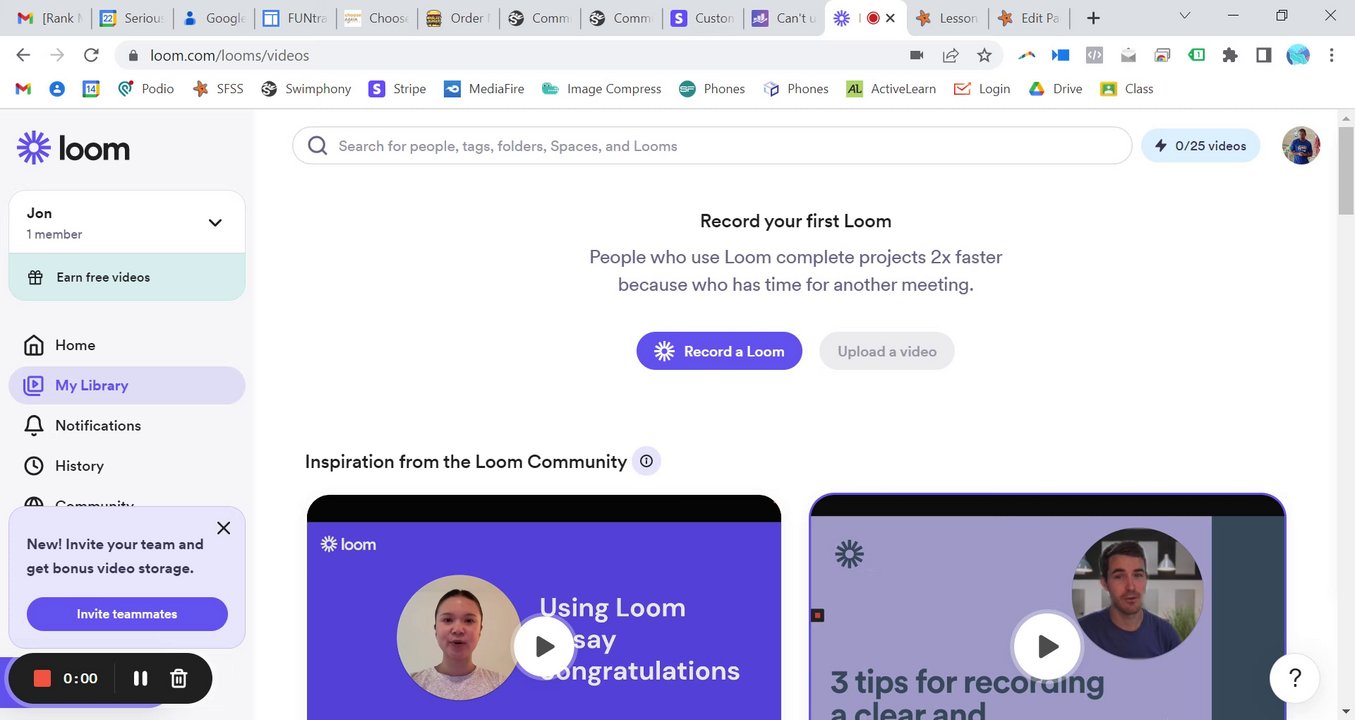Open the Class bookmark
This screenshot has width=1355, height=720.
point(1127,89)
